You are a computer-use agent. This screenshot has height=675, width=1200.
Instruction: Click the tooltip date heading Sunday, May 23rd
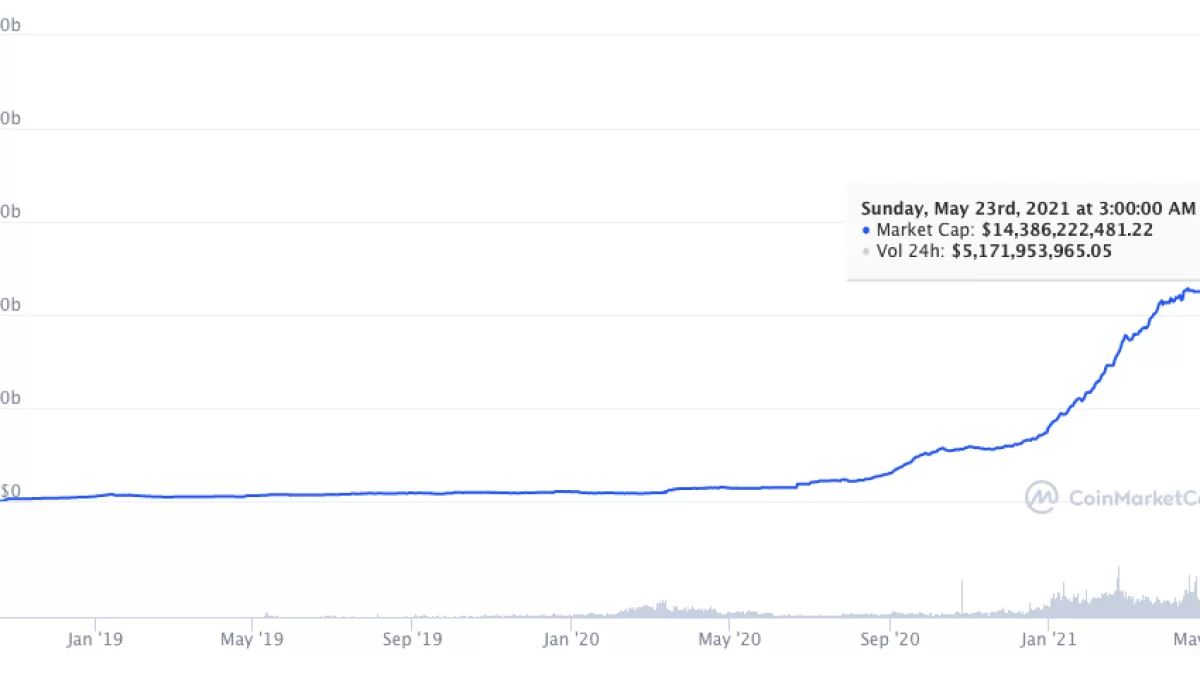pos(1028,209)
